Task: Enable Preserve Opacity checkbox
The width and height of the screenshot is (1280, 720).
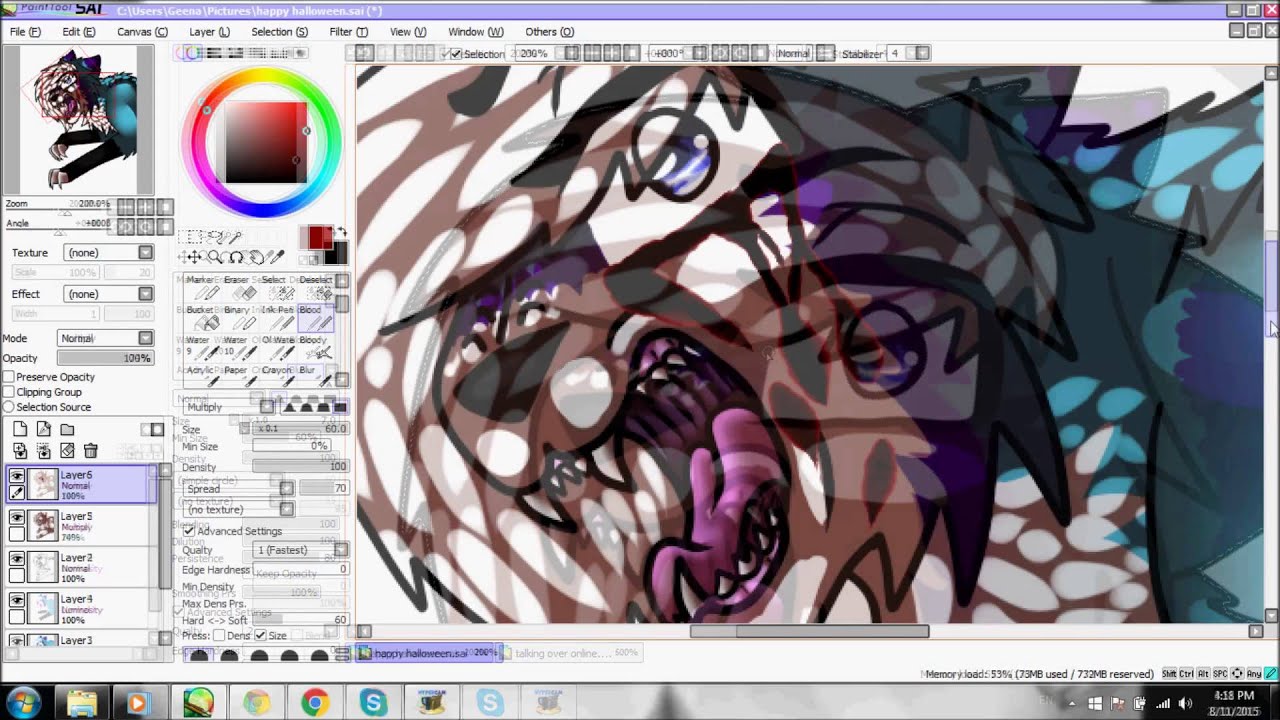Action: click(x=9, y=377)
